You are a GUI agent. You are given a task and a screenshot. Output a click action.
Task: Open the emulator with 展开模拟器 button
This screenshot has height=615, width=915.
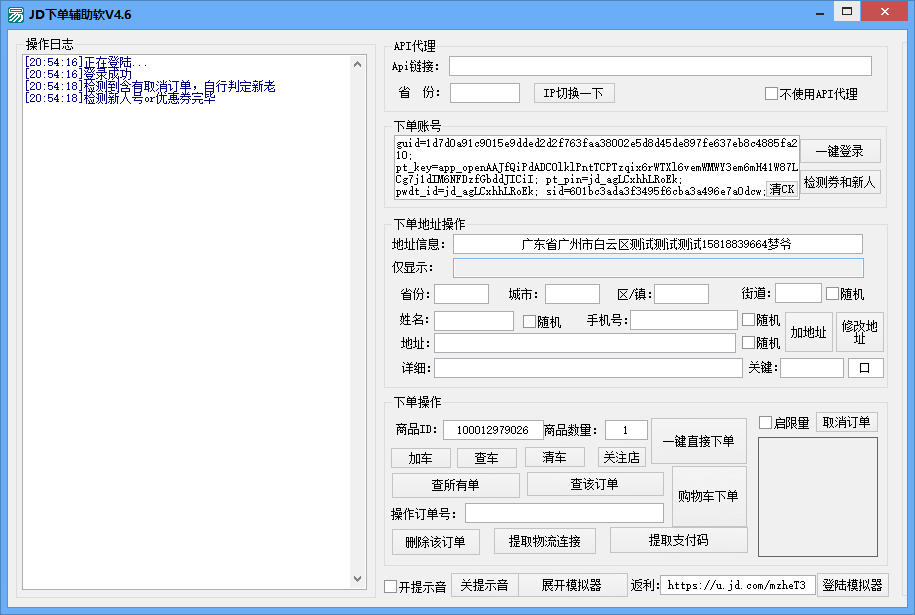(571, 585)
